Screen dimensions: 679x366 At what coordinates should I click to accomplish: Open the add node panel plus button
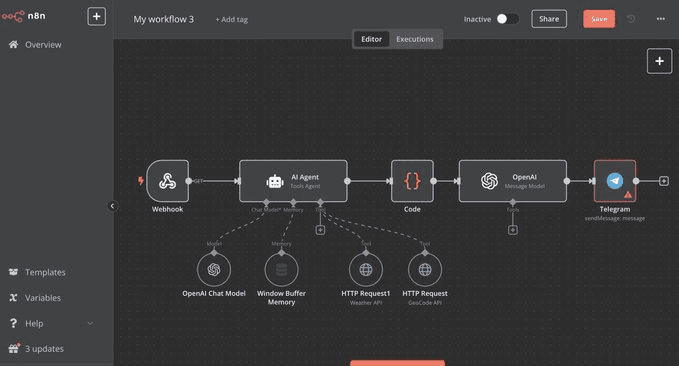(660, 61)
